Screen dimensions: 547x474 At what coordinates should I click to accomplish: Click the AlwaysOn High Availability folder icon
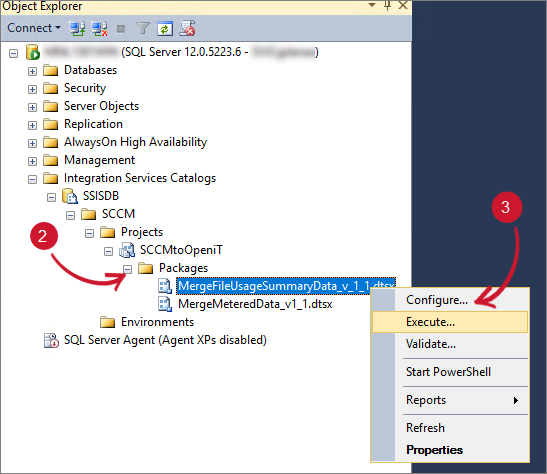(51, 142)
